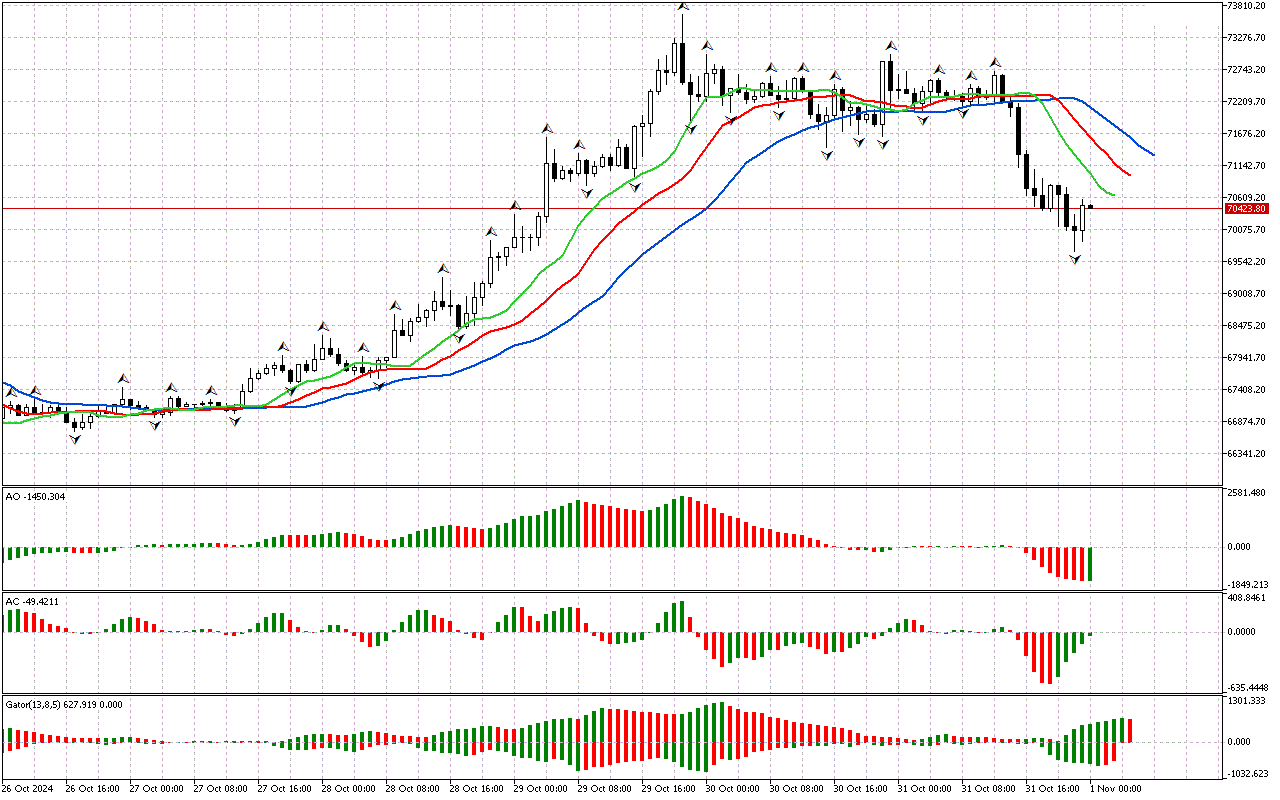The width and height of the screenshot is (1280, 800).
Task: Click the 26 Oct 16:00 time label
Action: (92, 788)
